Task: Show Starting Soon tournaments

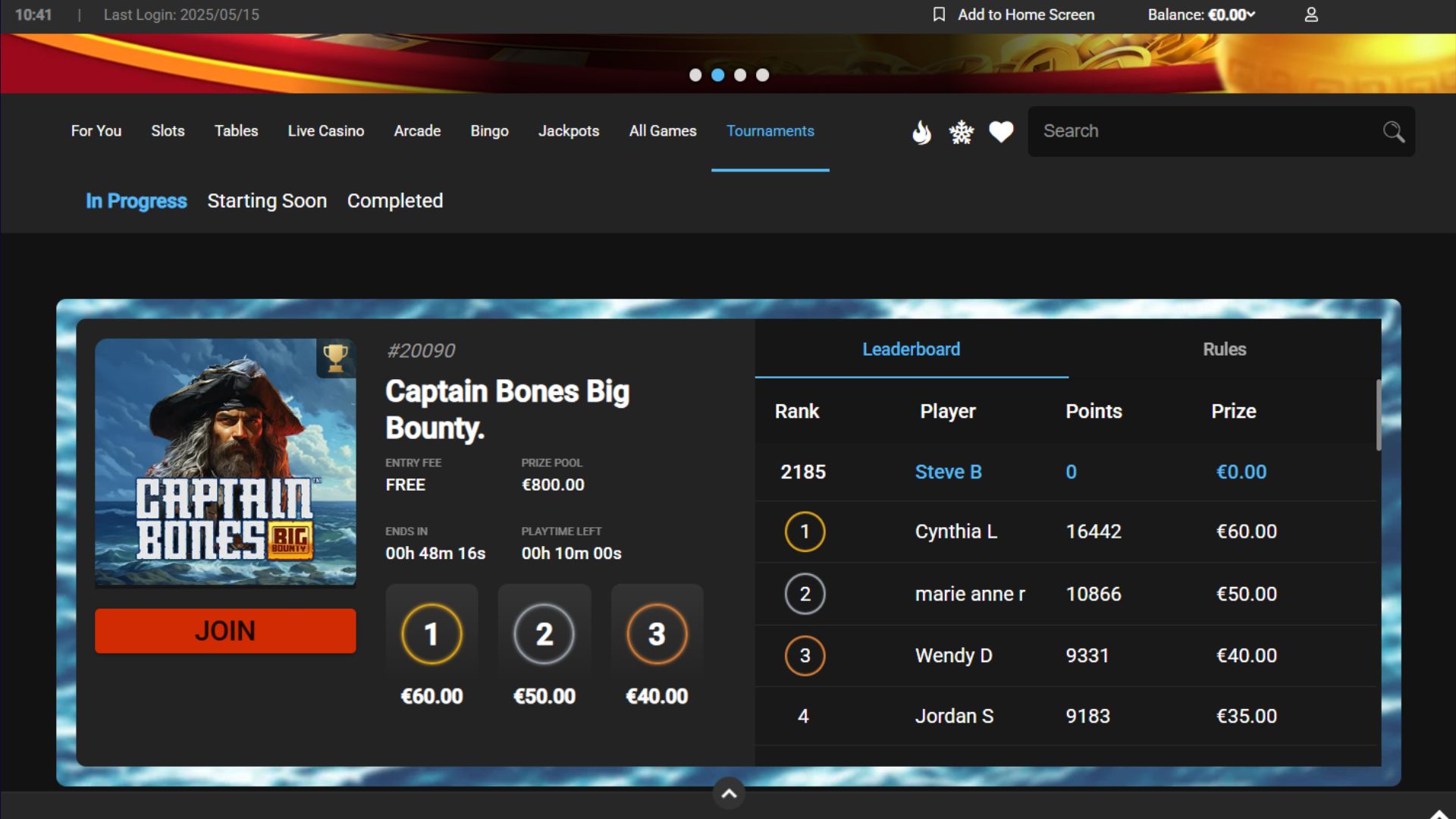Action: coord(267,201)
